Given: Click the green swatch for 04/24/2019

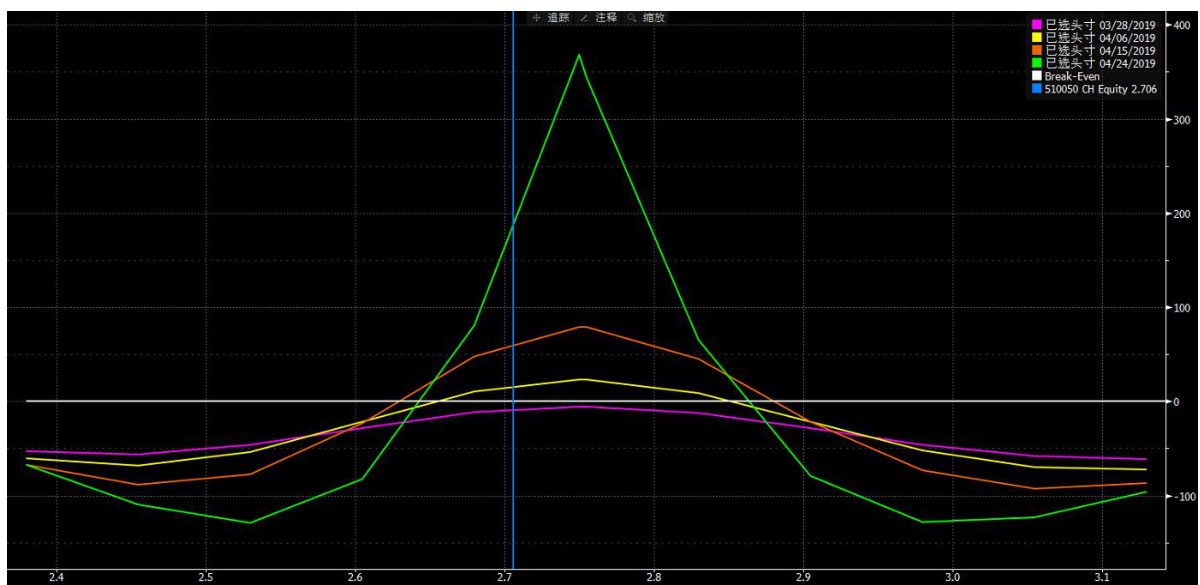Looking at the screenshot, I should click(1037, 63).
